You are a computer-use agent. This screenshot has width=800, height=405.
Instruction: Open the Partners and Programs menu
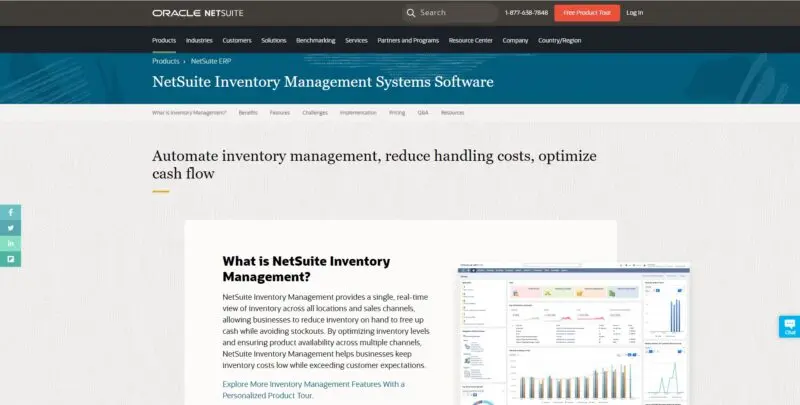tap(408, 40)
